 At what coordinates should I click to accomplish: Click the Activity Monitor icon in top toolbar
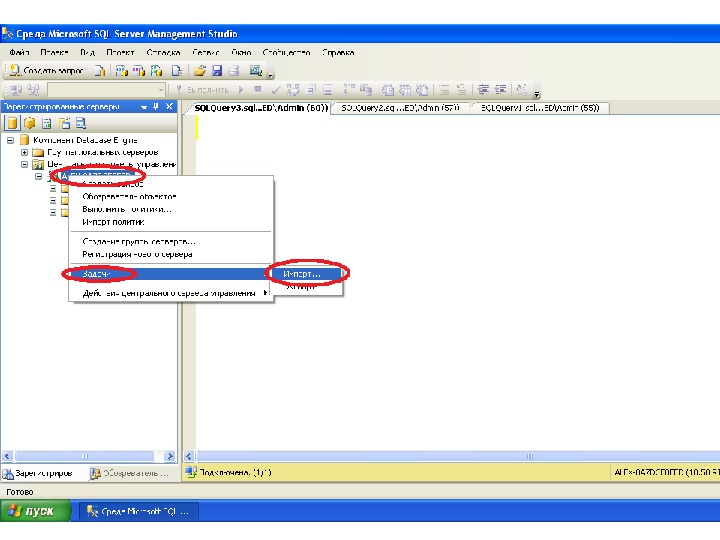(x=255, y=71)
